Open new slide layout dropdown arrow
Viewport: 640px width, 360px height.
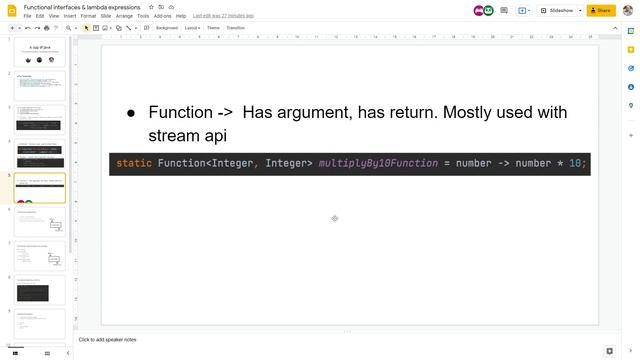coord(19,28)
